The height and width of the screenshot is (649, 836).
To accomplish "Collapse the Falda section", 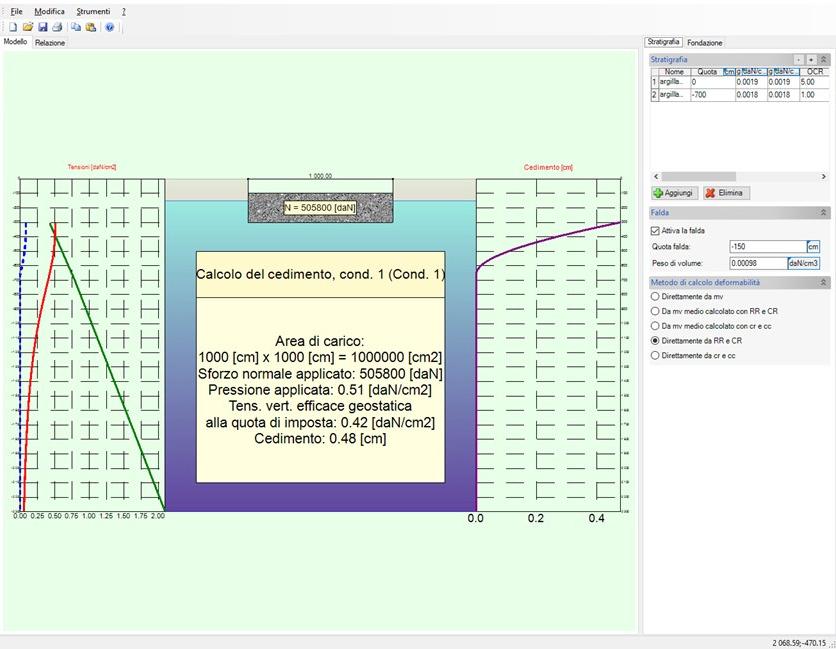I will [823, 213].
